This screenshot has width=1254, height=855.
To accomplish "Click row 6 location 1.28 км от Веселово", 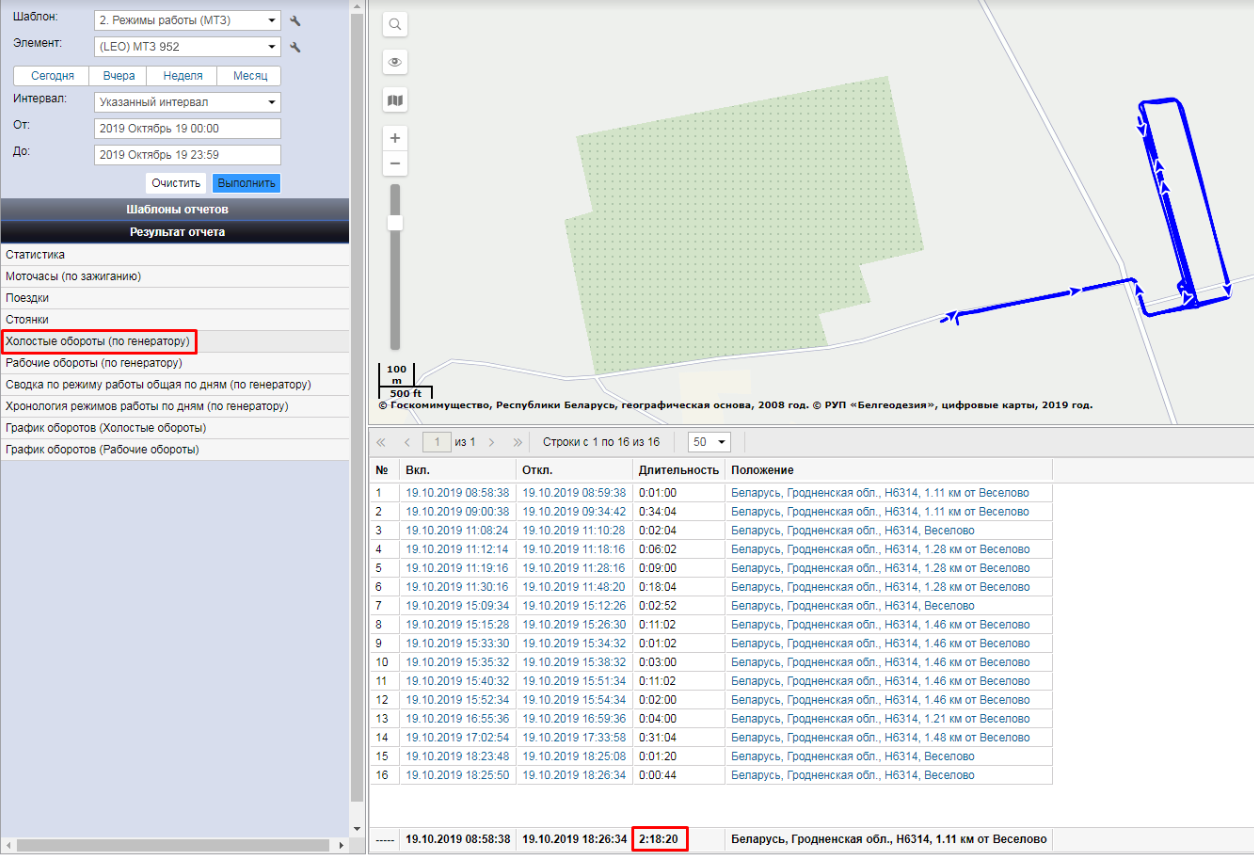I will click(x=880, y=587).
